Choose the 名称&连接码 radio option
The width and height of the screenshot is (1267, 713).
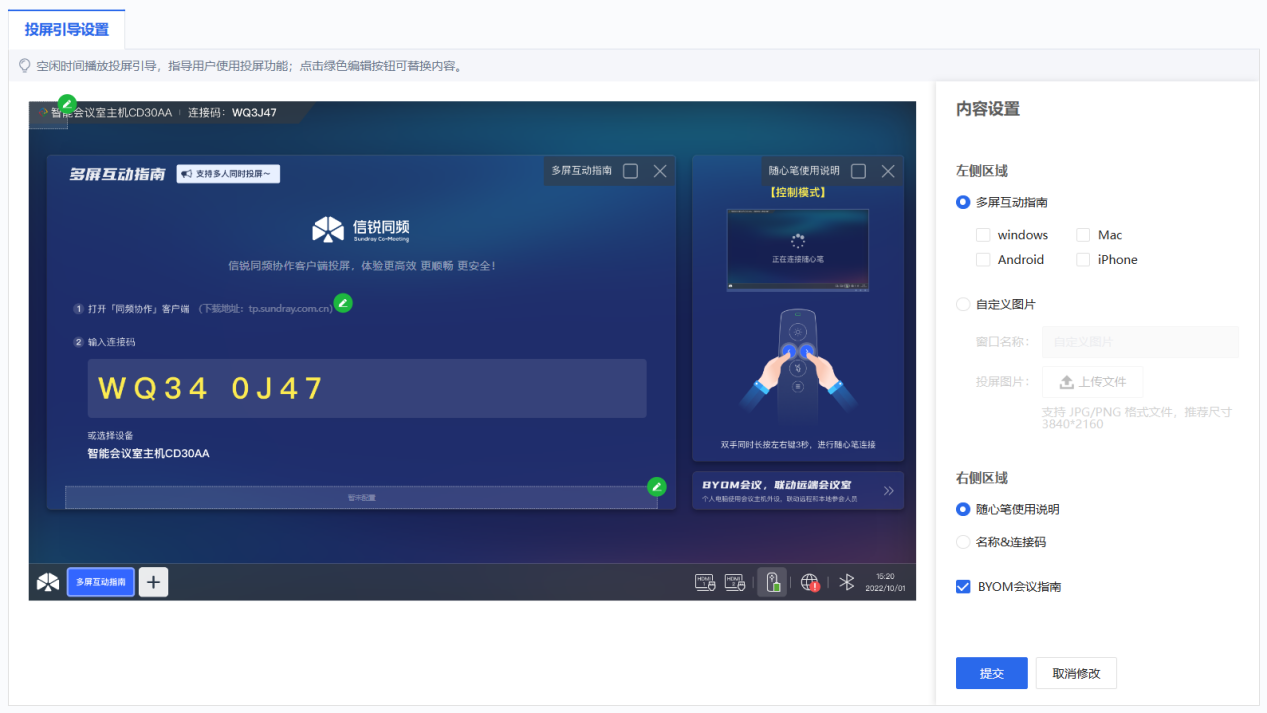[x=963, y=542]
